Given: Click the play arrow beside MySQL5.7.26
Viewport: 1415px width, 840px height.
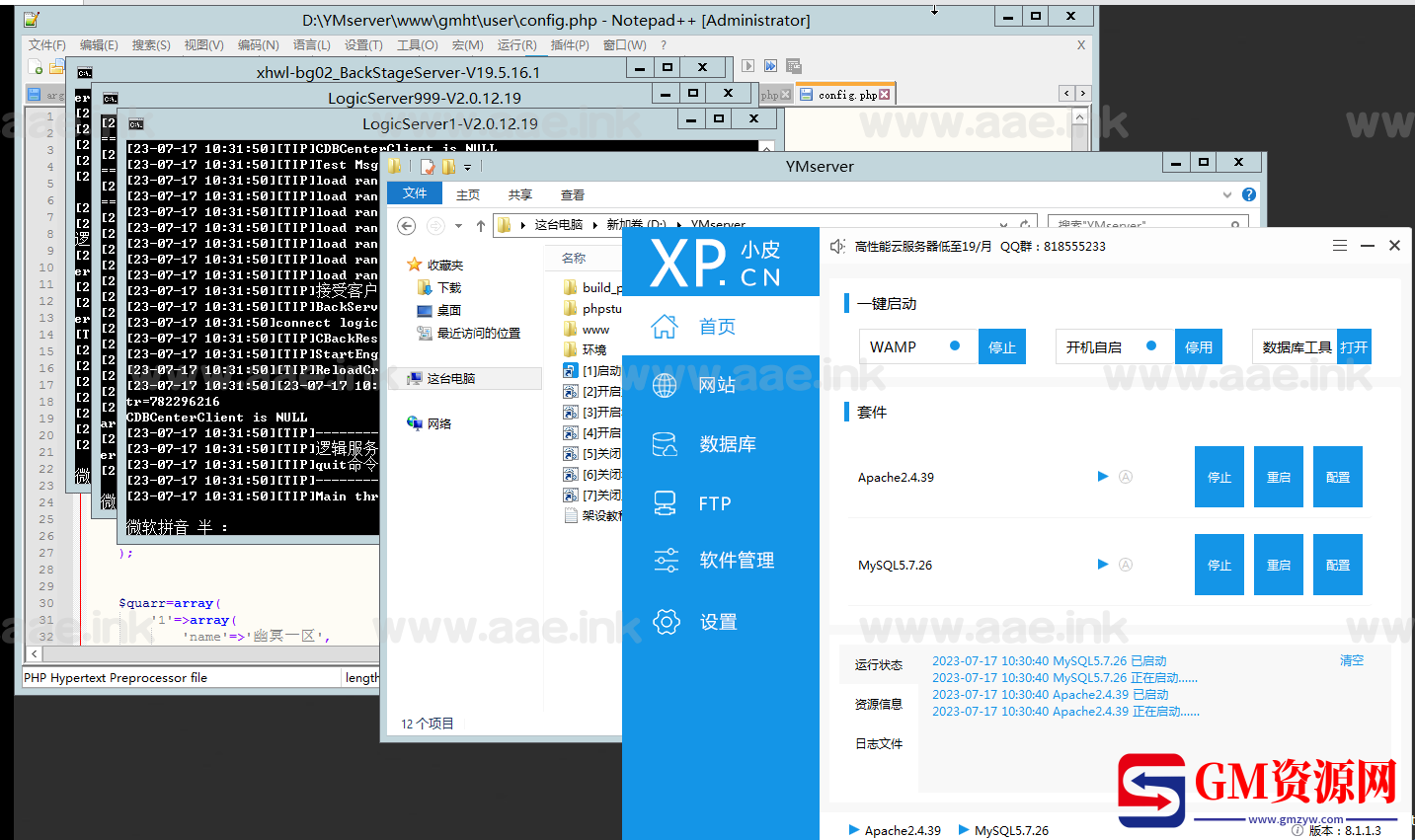Looking at the screenshot, I should point(1103,565).
